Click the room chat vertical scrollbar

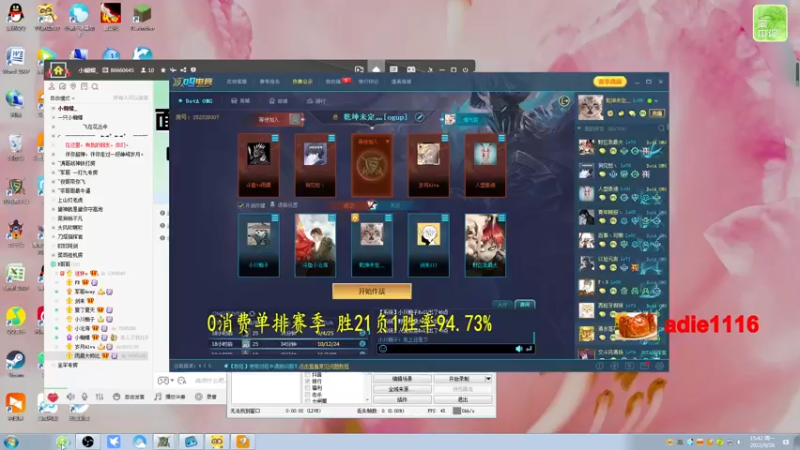[534, 337]
